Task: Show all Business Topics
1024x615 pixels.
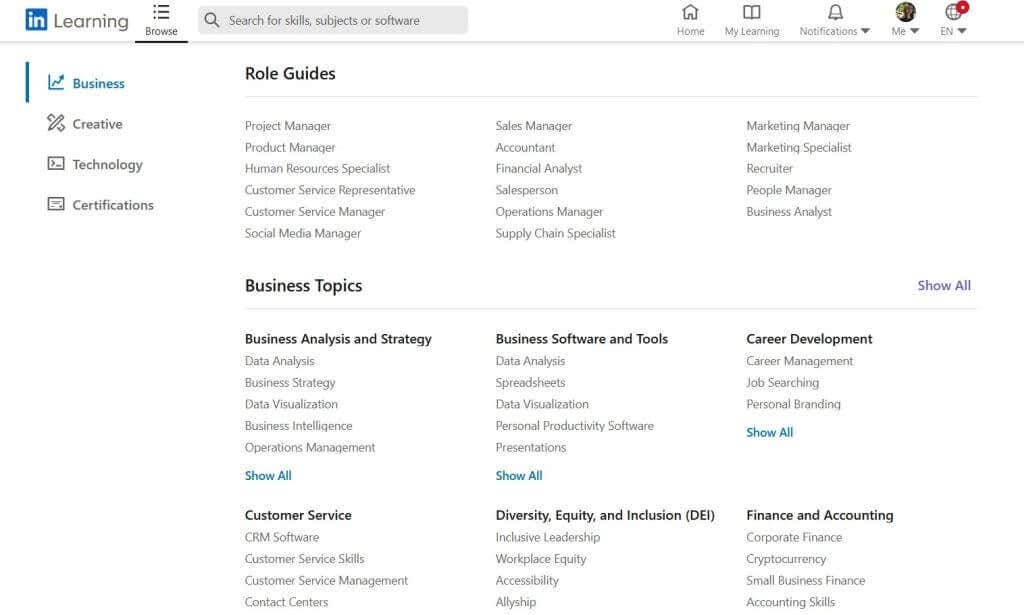Action: tap(944, 285)
